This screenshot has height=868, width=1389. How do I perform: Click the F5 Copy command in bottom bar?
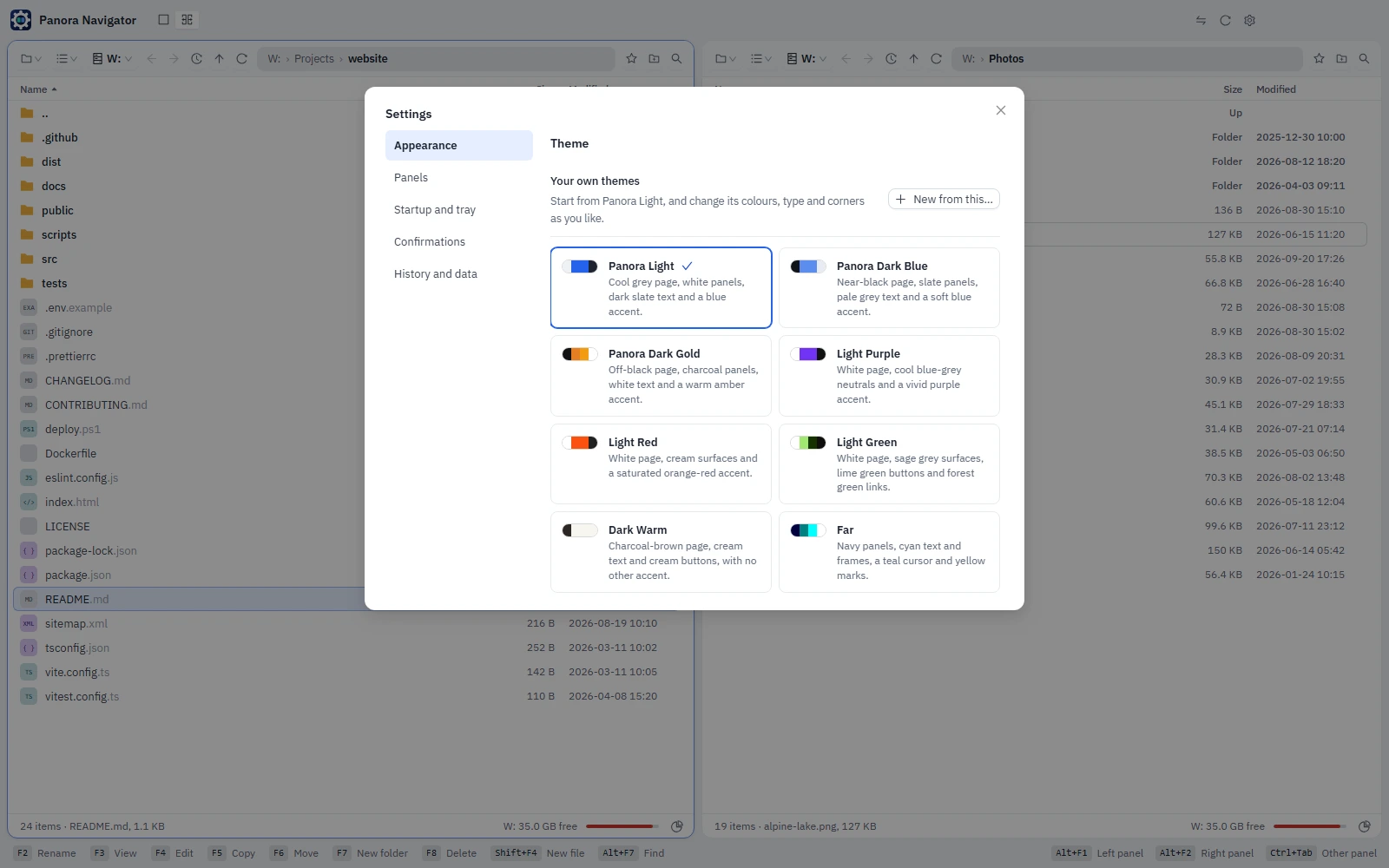233,853
